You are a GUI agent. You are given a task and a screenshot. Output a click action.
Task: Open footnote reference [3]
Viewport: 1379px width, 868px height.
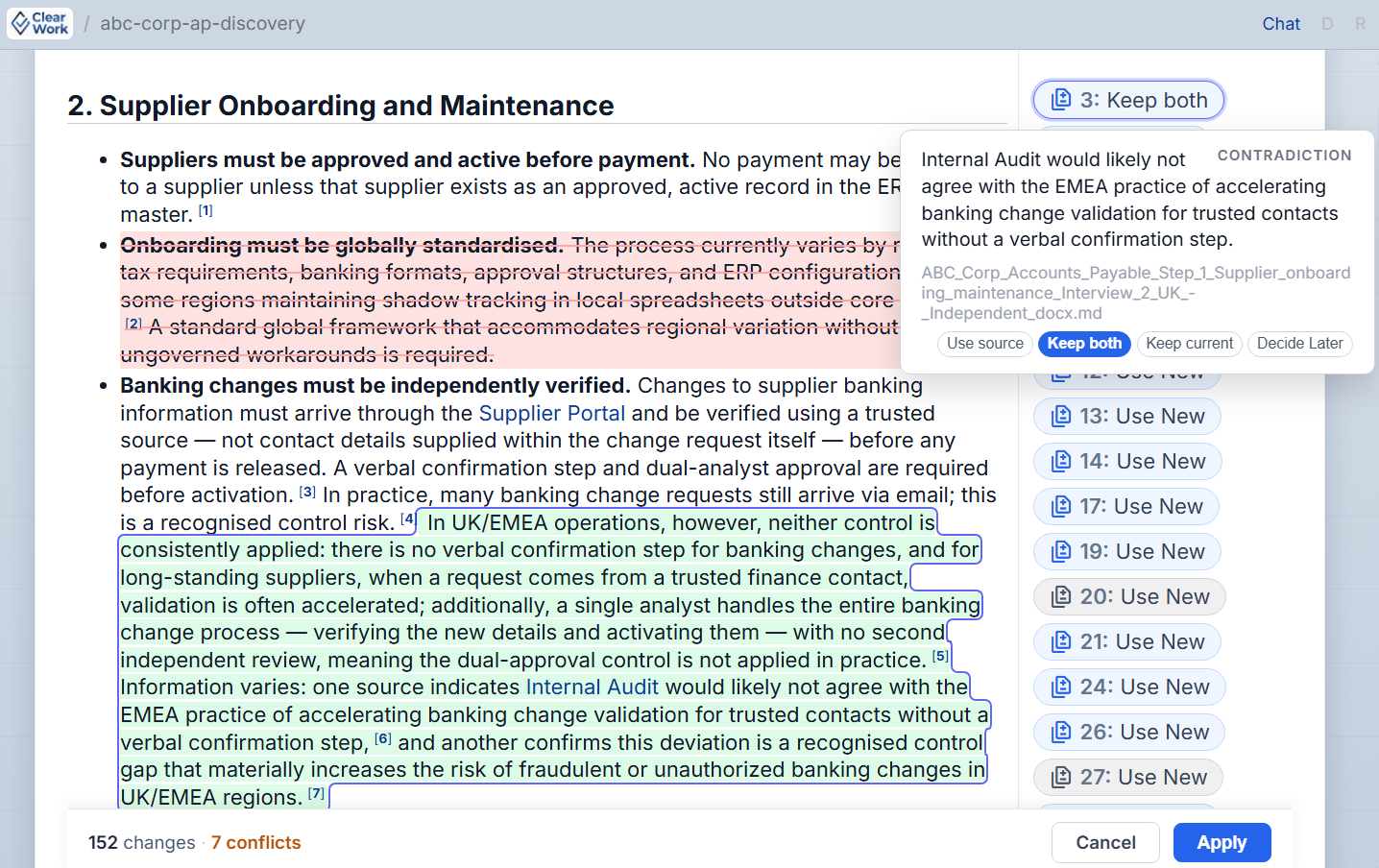[307, 492]
